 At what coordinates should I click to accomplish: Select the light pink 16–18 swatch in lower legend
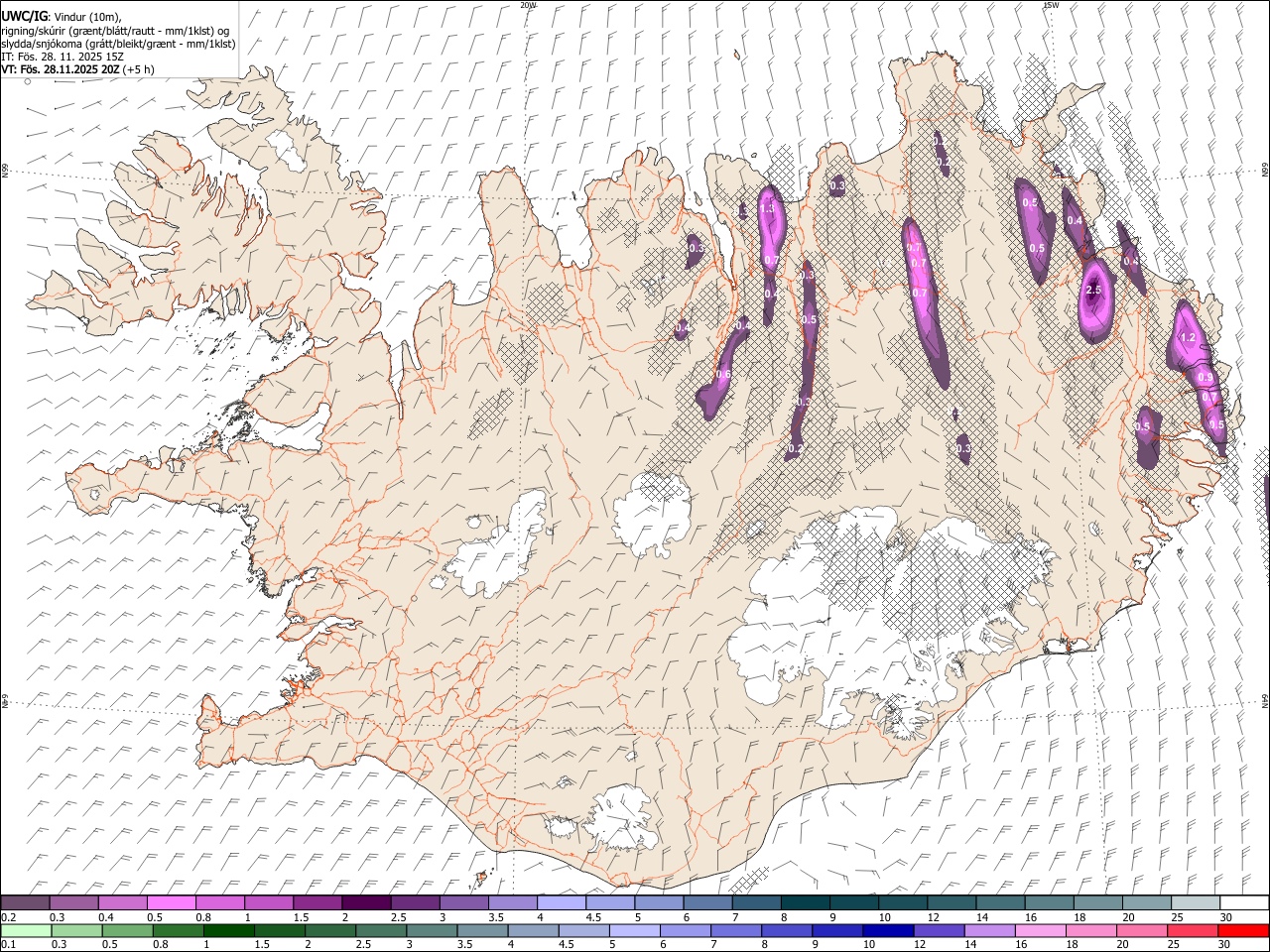[1041, 931]
